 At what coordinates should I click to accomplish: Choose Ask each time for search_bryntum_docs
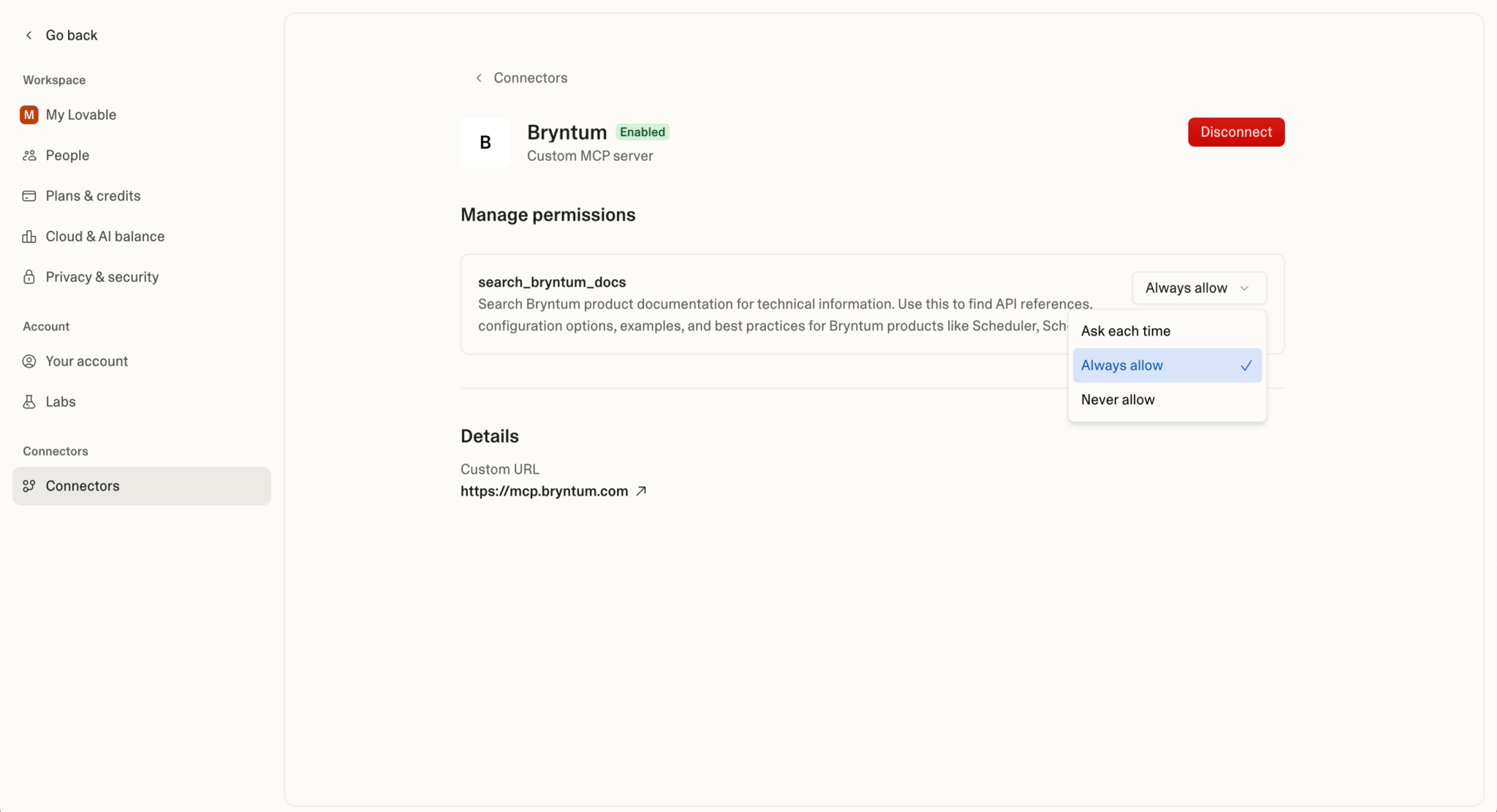1125,330
